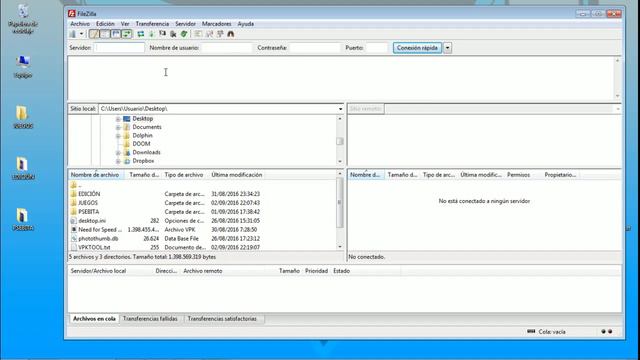Select the DOOM folder in the tree
The width and height of the screenshot is (640, 360).
tap(141, 144)
